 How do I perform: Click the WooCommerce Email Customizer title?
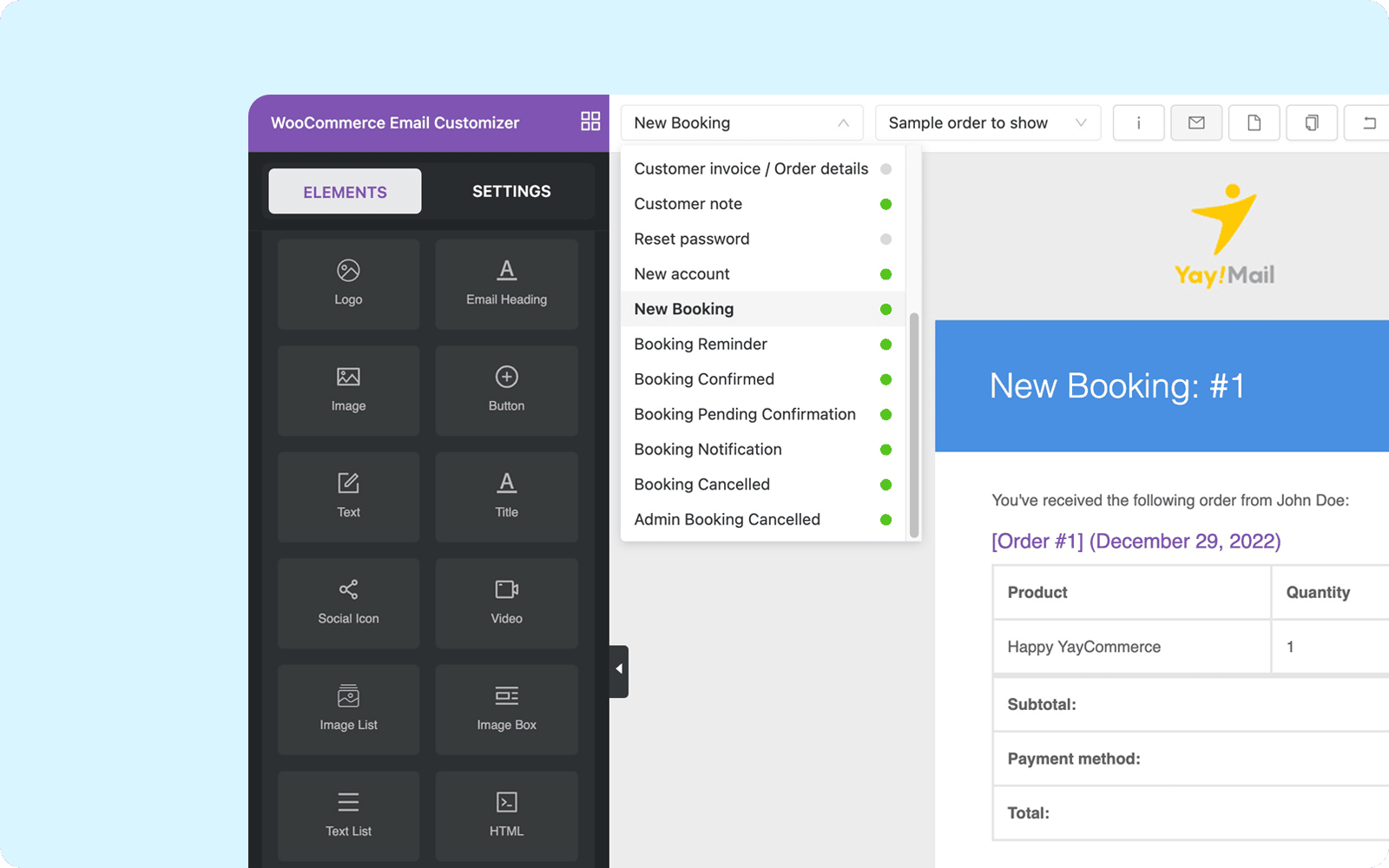pyautogui.click(x=395, y=122)
